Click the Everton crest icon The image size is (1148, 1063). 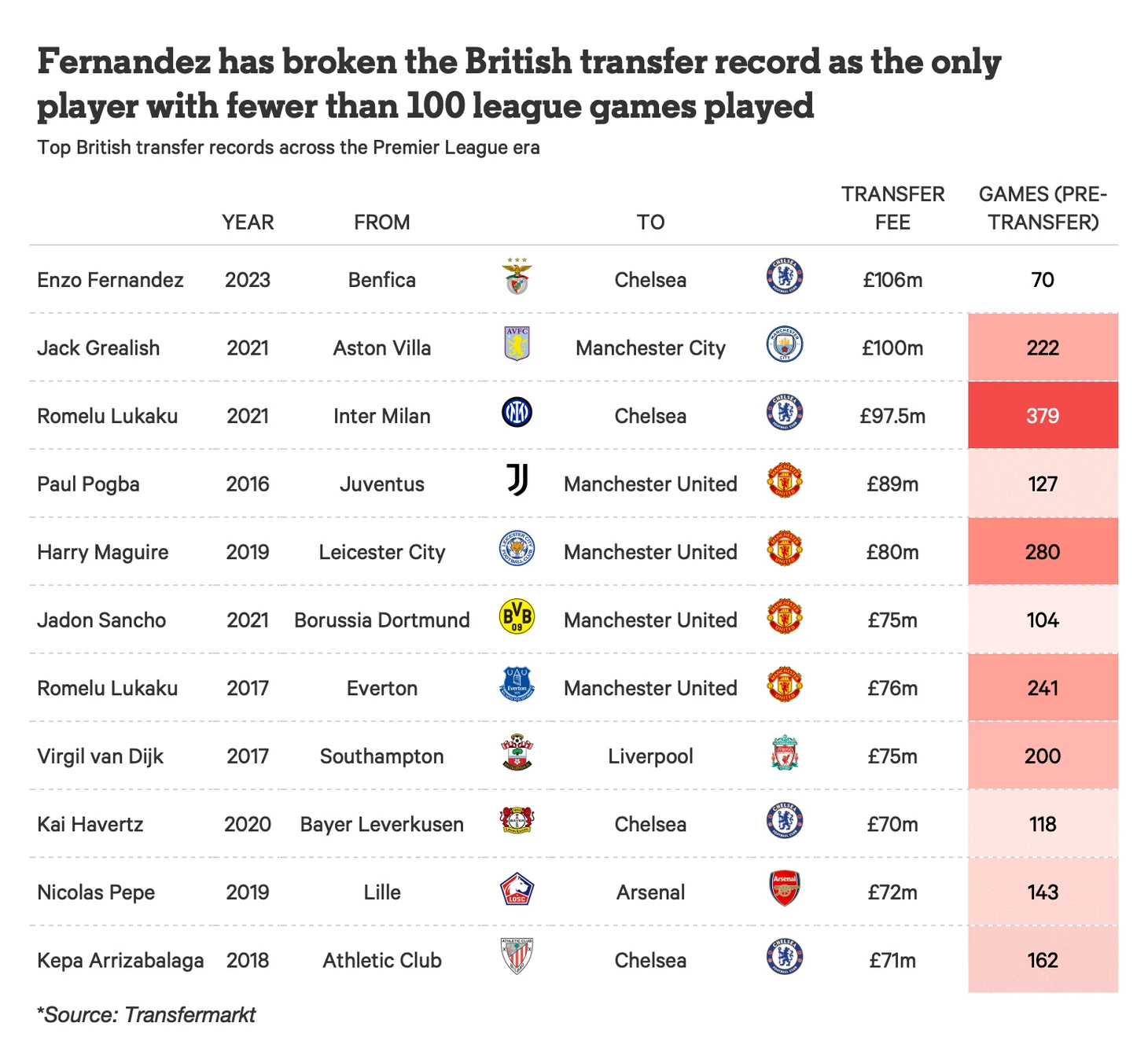pos(517,684)
